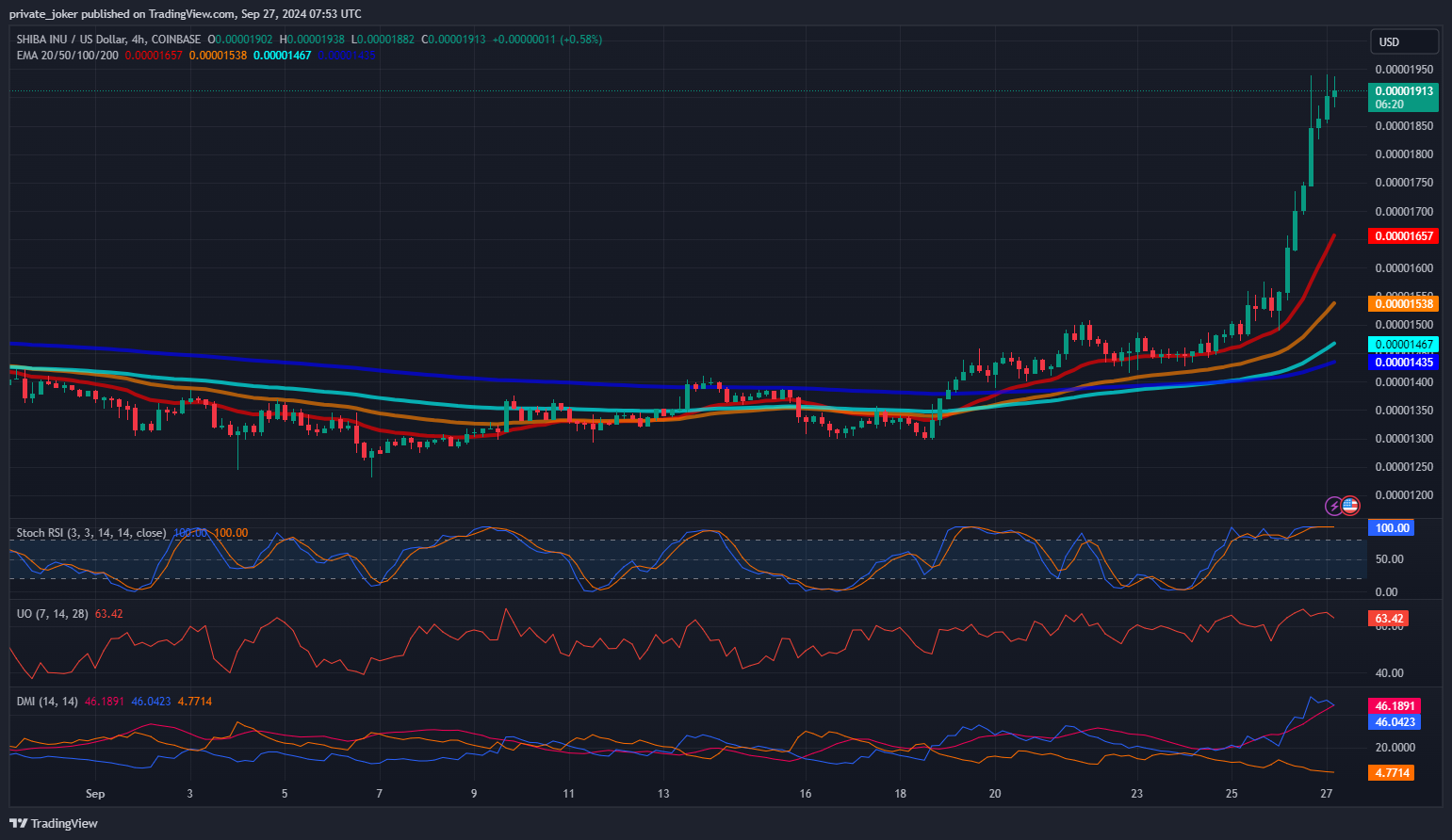Screen dimensions: 1452x840
Task: Click the blue EMA 0.00001435 price tag
Action: click(x=1403, y=363)
